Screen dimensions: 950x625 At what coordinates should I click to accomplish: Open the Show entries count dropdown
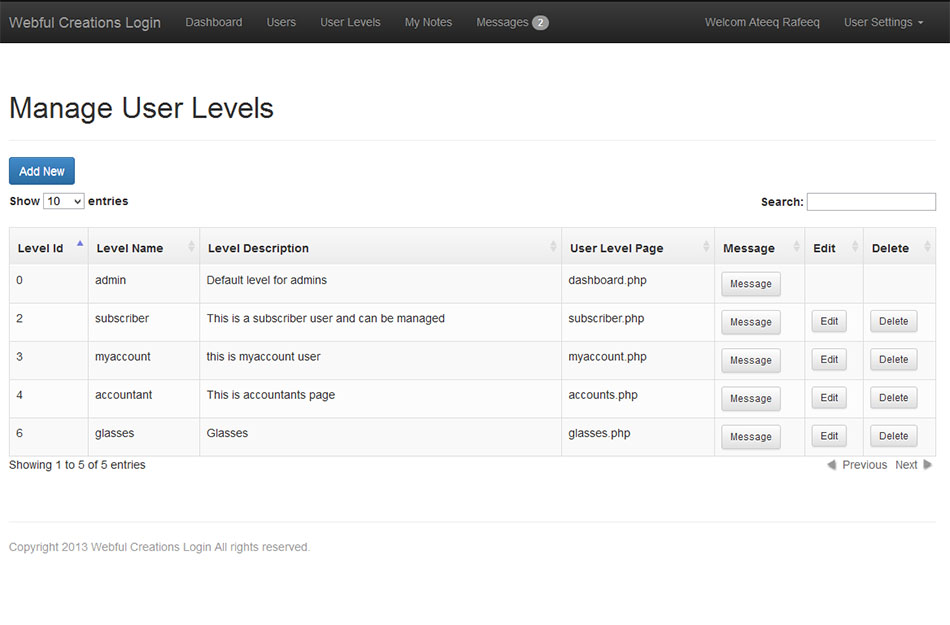coord(64,201)
